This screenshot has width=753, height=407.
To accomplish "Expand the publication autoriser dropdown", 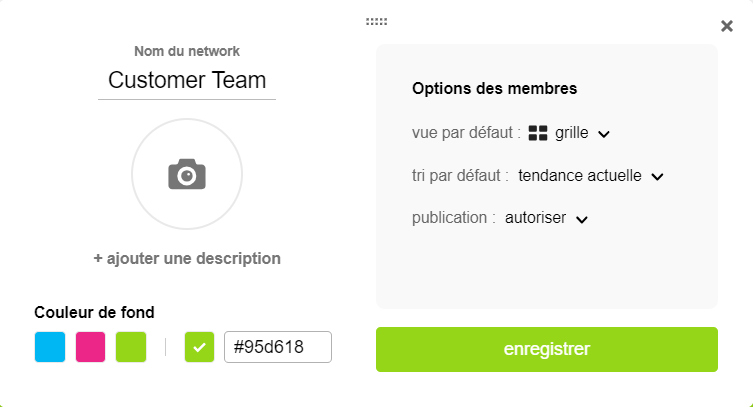I will 582,220.
